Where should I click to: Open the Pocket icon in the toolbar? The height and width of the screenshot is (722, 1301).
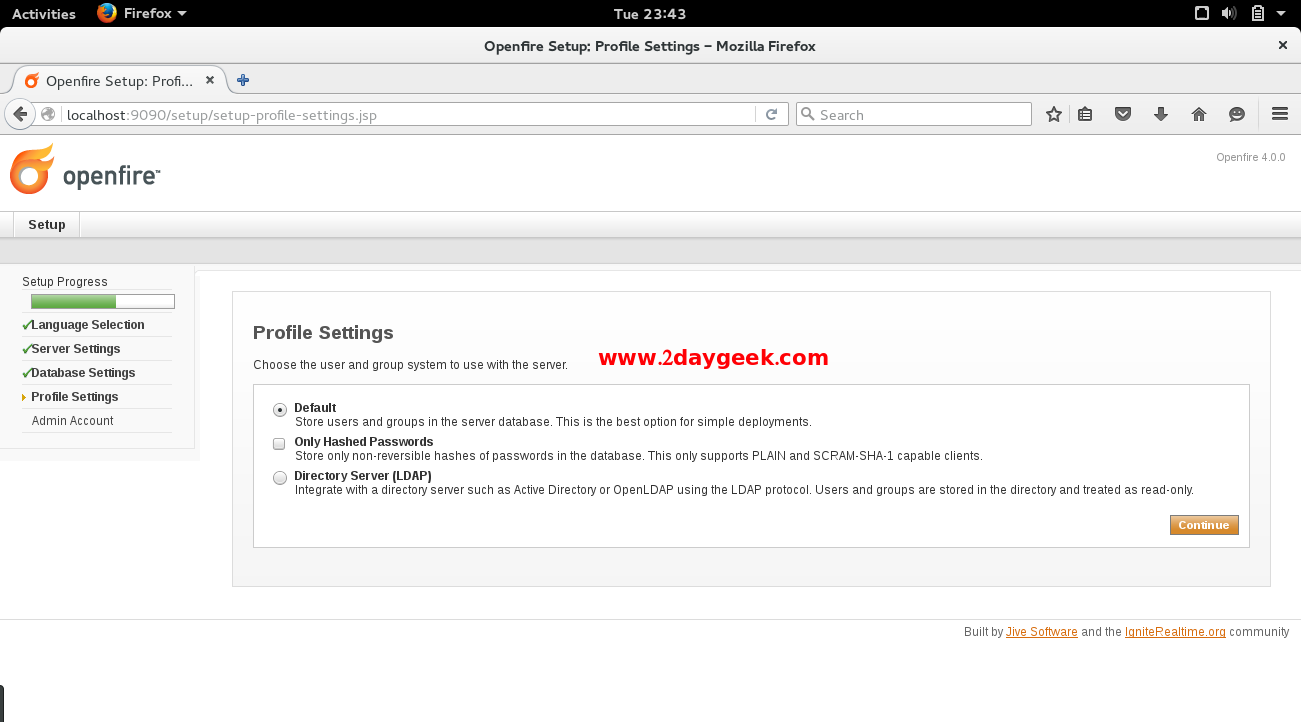click(x=1123, y=114)
